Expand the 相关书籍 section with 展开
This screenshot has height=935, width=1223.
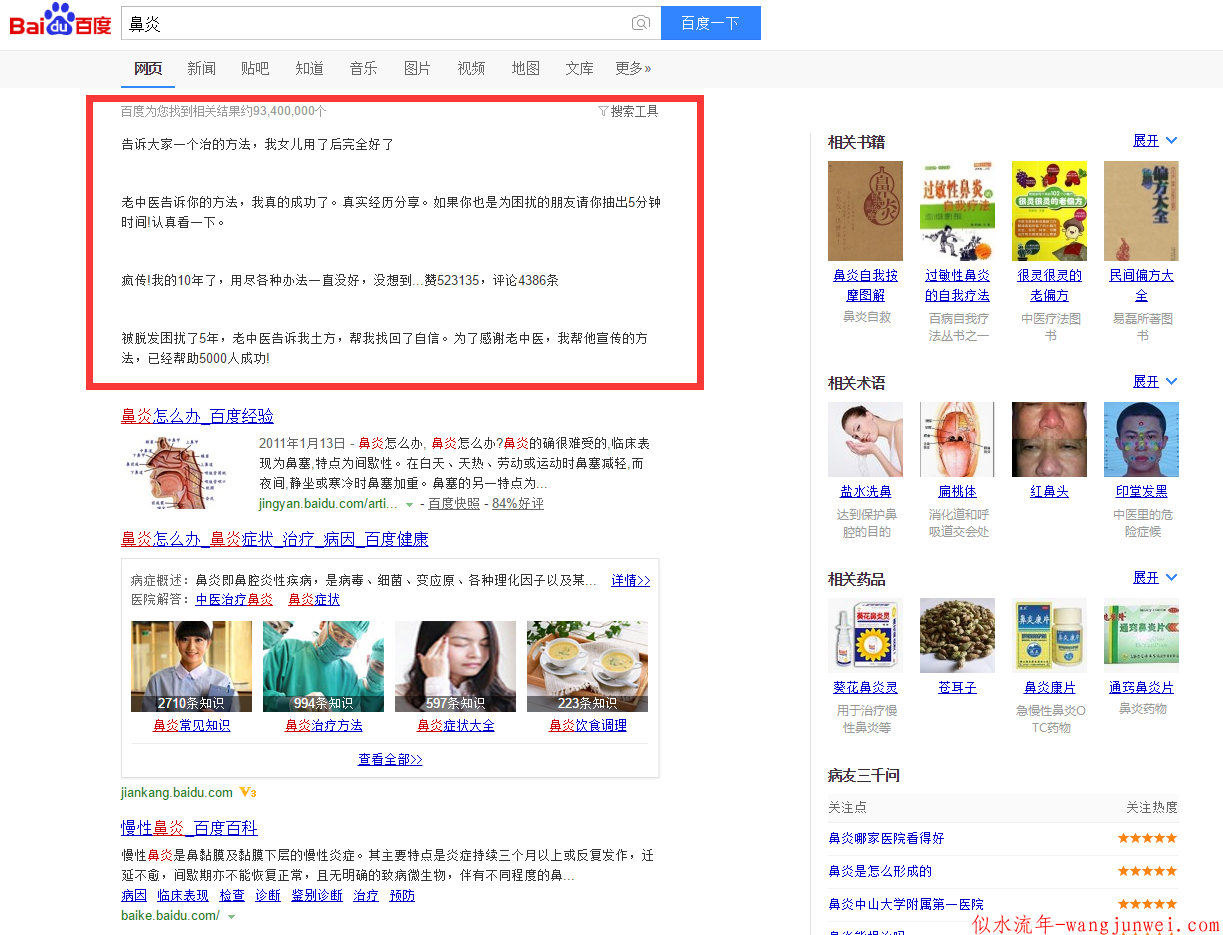tap(1155, 141)
